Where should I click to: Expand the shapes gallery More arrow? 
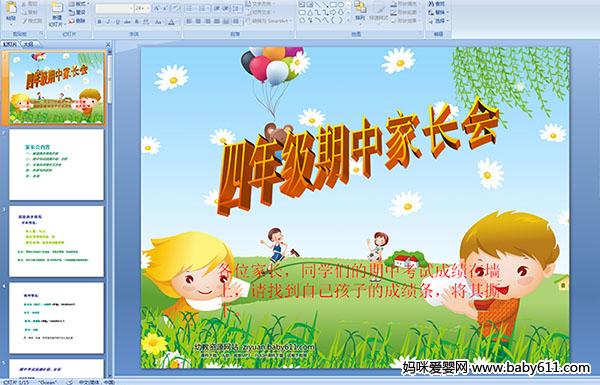[348, 20]
